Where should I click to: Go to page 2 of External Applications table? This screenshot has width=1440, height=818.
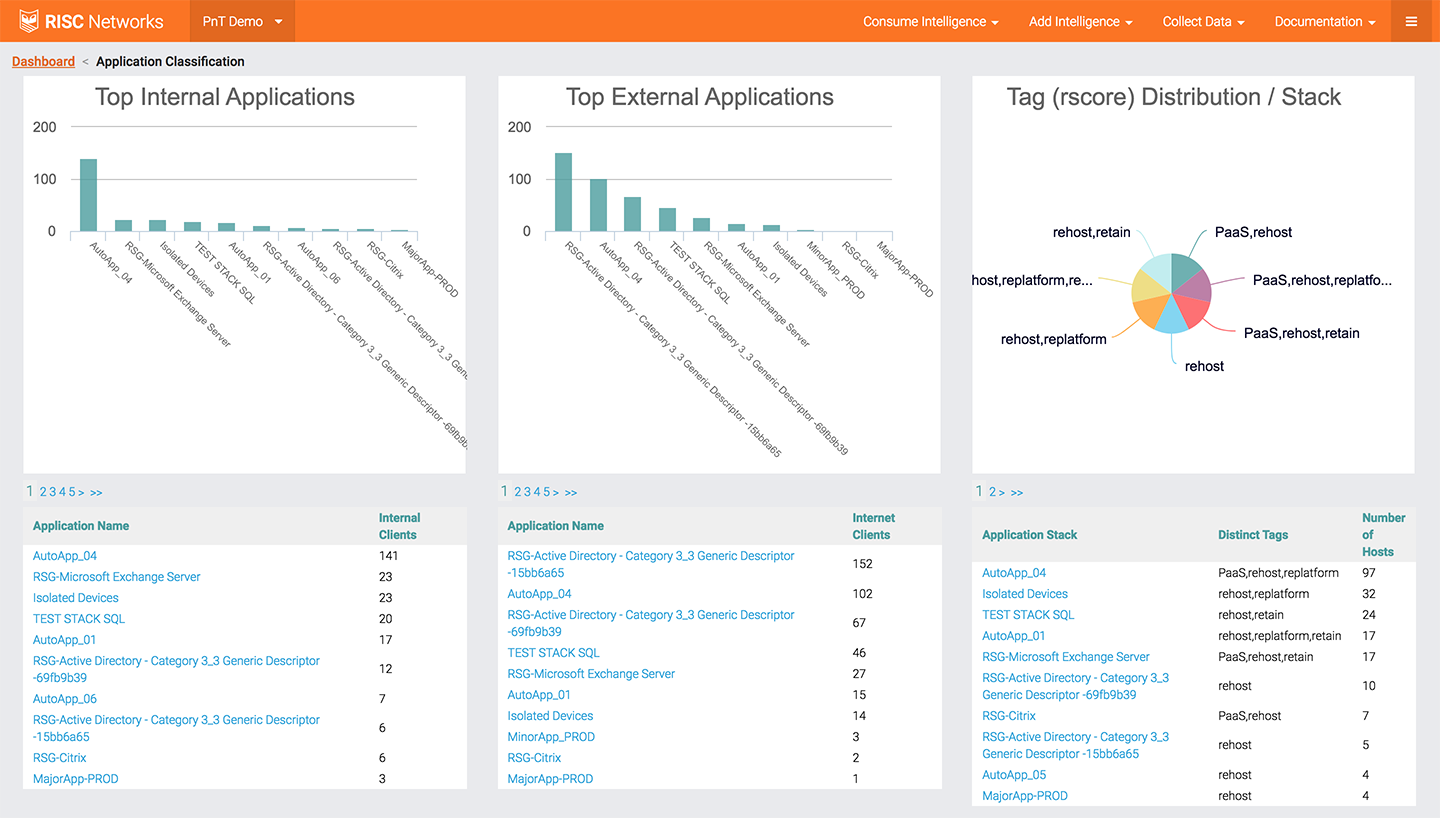pyautogui.click(x=518, y=492)
